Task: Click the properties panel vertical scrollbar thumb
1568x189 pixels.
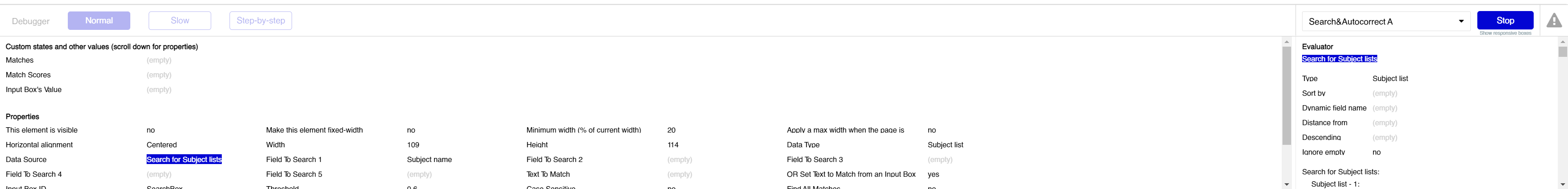Action: coord(1286,94)
